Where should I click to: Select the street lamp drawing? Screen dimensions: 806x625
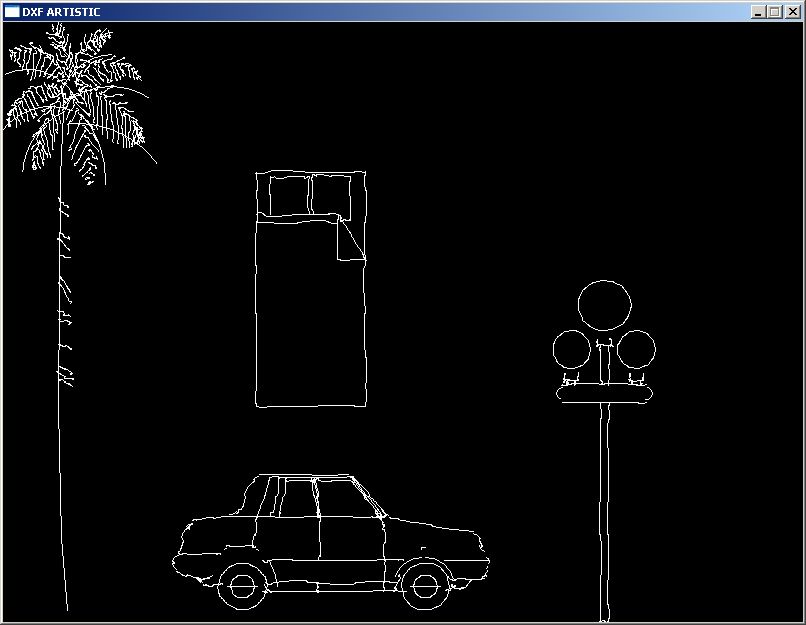pos(604,451)
